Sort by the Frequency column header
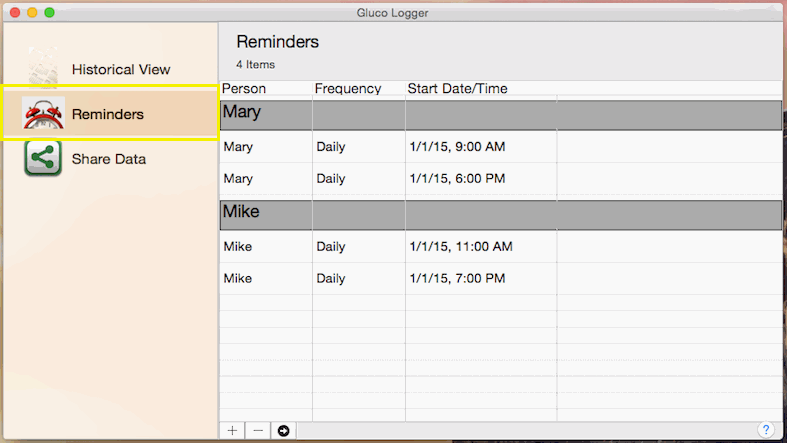Viewport: 787px width, 443px height. click(348, 89)
